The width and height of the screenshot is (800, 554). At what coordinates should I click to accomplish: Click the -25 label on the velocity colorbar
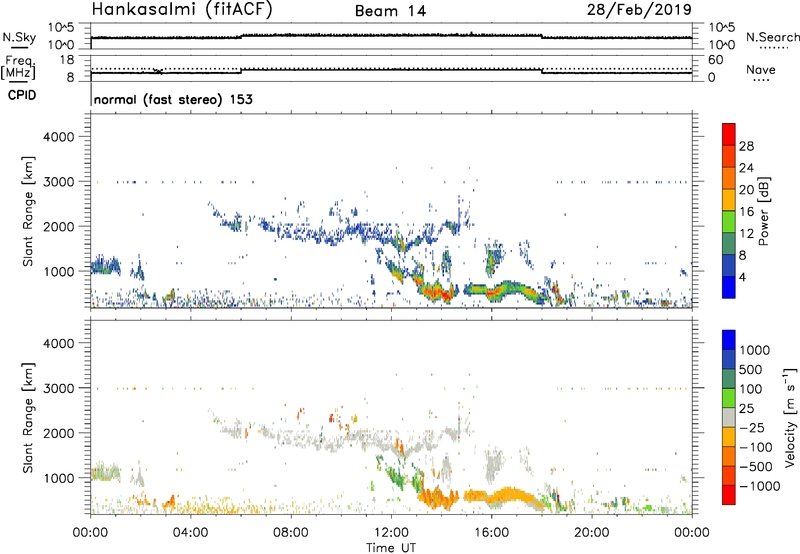point(751,429)
